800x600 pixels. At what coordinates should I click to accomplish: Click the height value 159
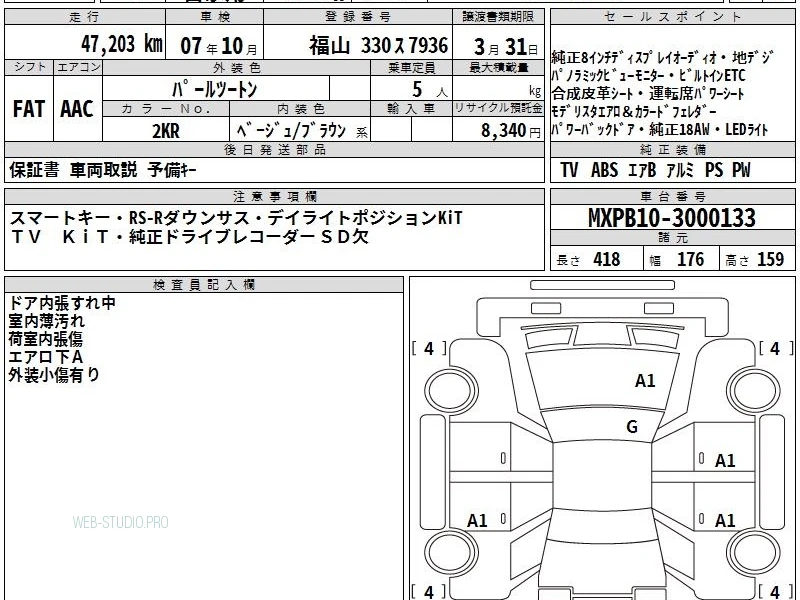click(x=770, y=259)
